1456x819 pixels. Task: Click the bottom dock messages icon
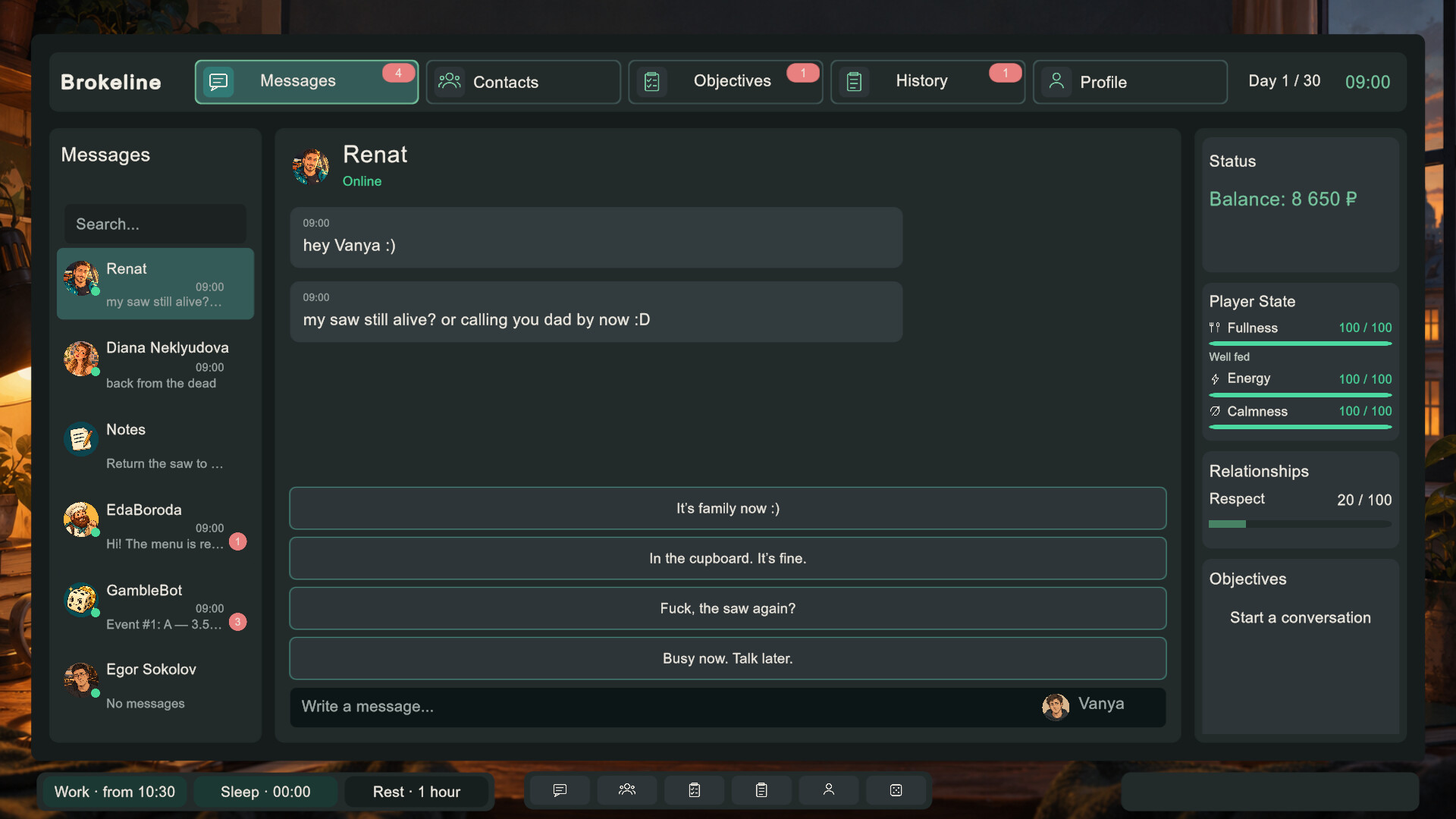tap(560, 790)
